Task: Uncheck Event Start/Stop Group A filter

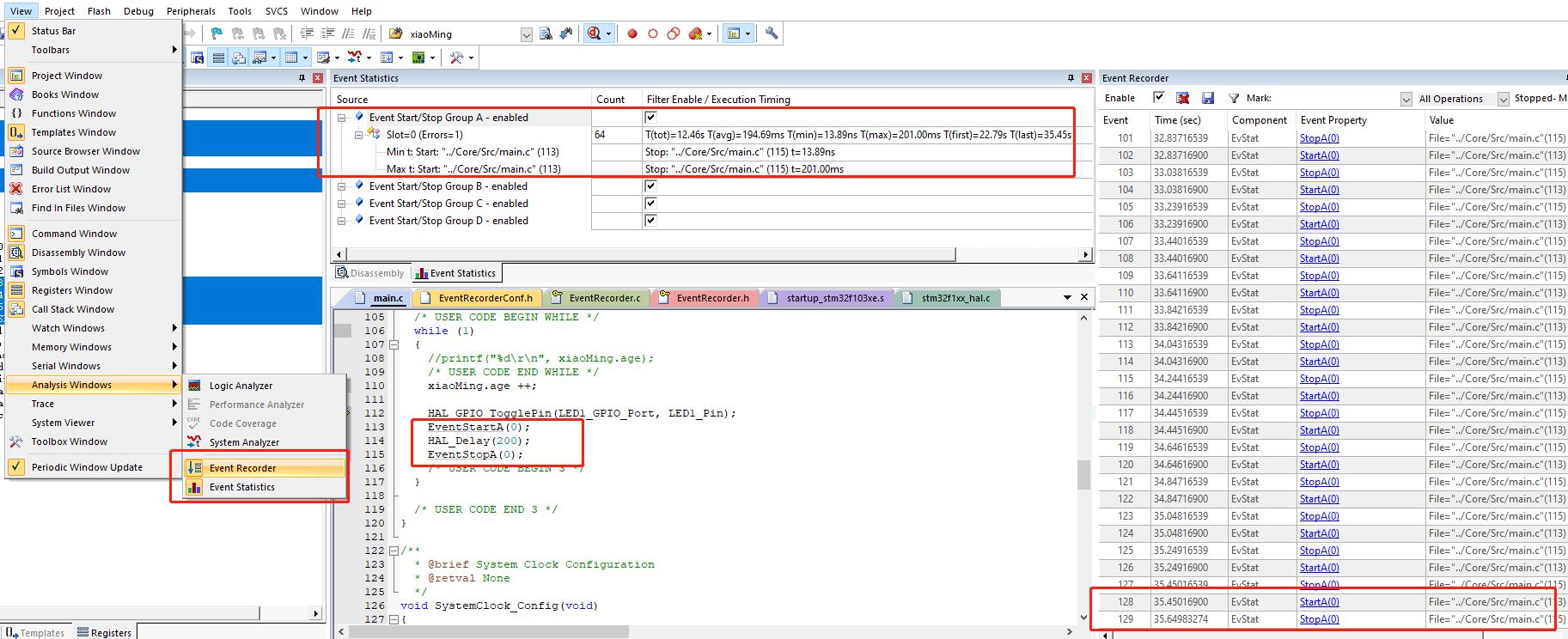Action: (x=650, y=117)
